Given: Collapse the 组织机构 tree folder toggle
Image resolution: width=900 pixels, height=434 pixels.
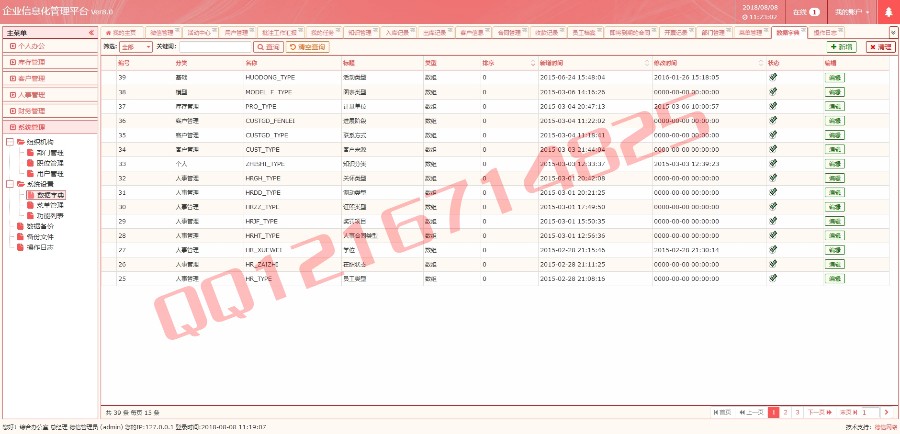Looking at the screenshot, I should [x=10, y=142].
